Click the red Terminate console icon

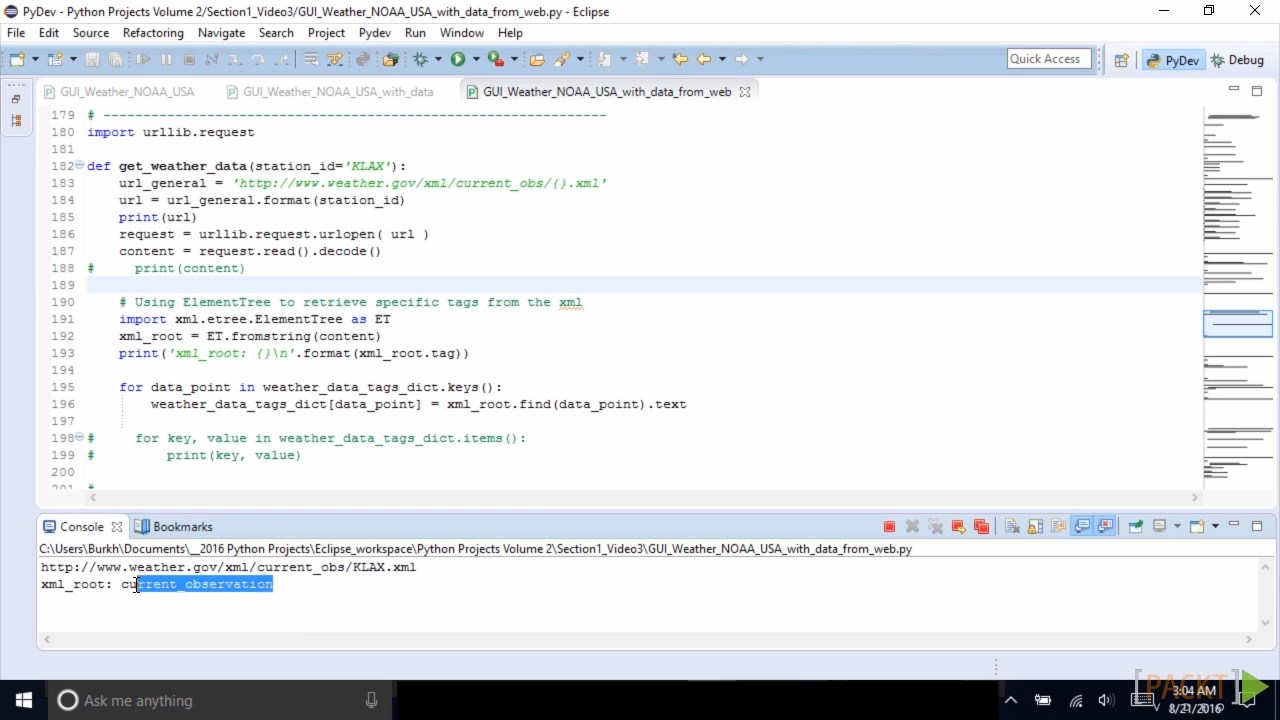tap(889, 526)
